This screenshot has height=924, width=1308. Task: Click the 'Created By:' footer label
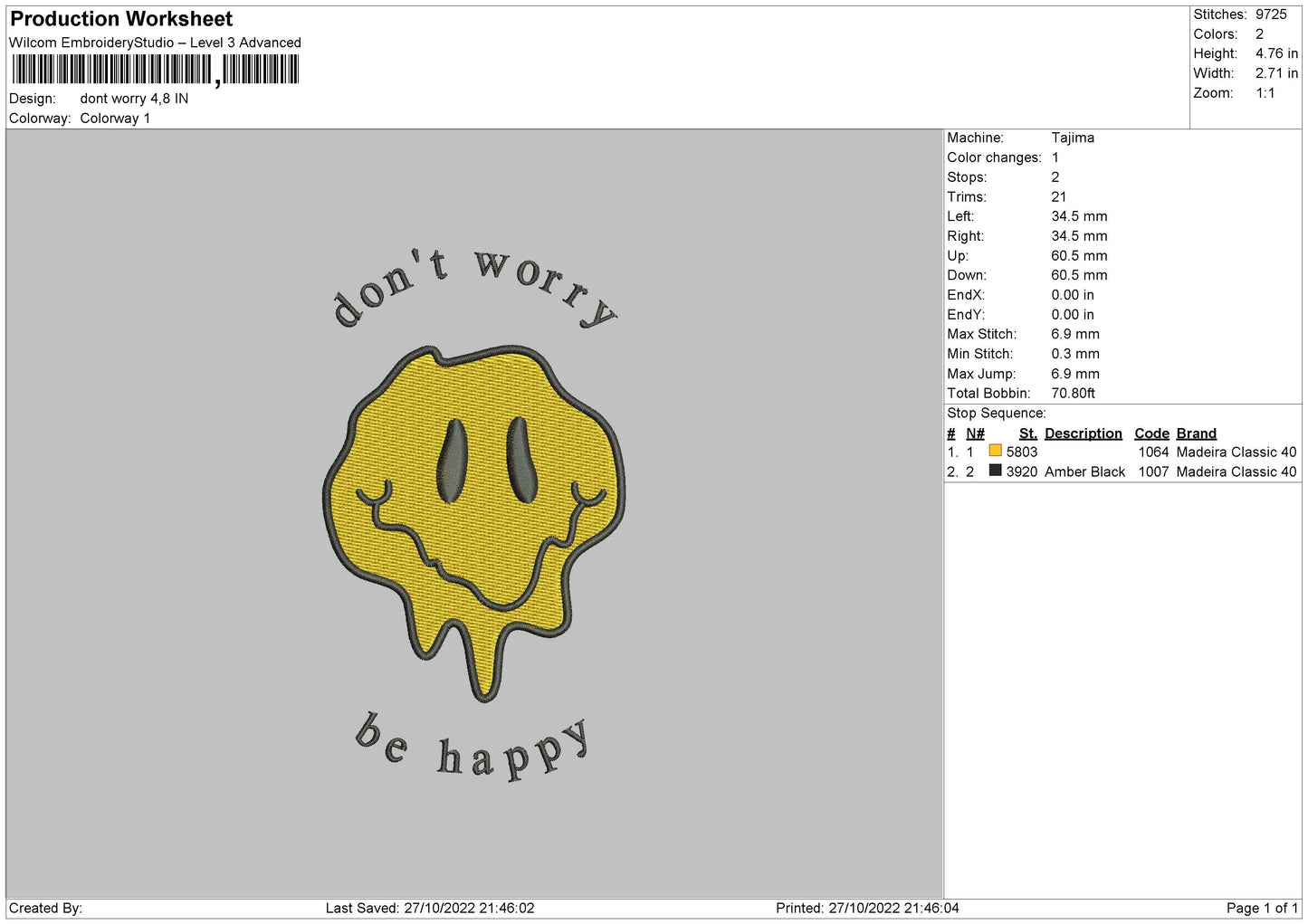click(45, 908)
